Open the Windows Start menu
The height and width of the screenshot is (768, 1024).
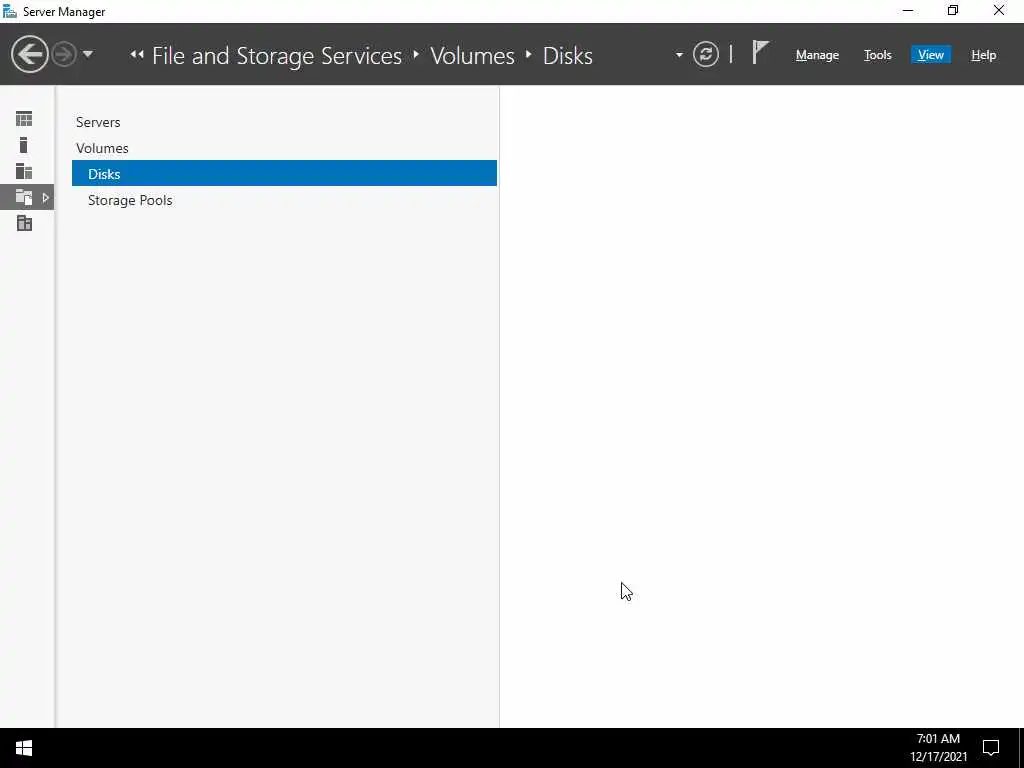click(24, 748)
